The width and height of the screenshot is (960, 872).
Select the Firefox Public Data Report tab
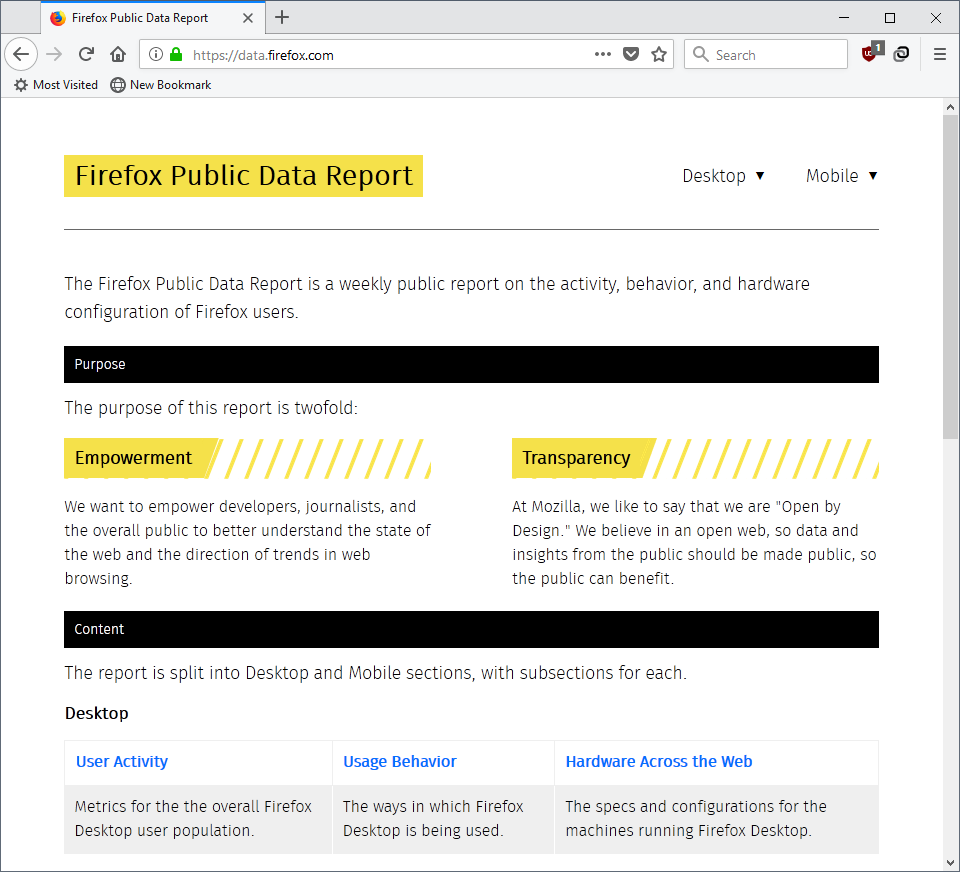pyautogui.click(x=153, y=18)
